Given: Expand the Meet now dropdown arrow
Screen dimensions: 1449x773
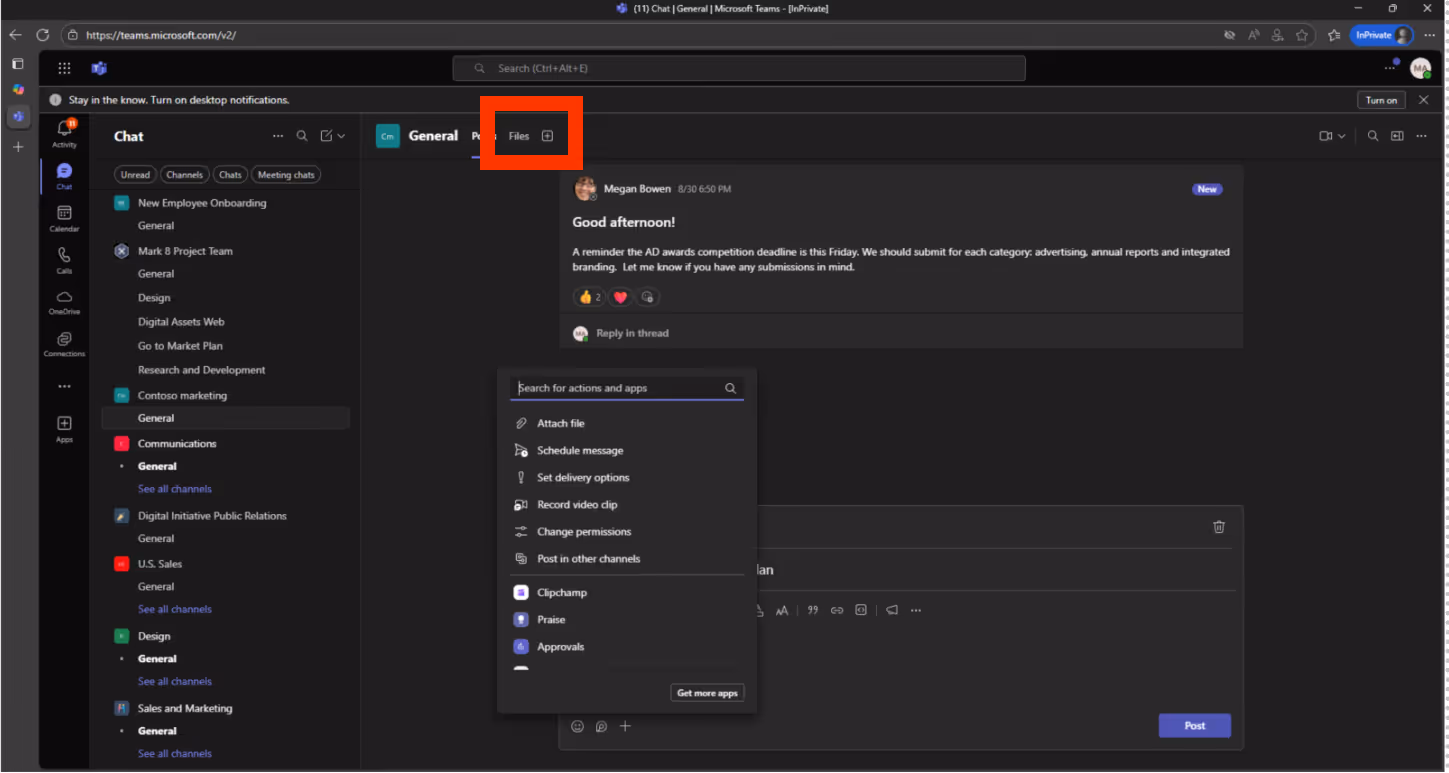Looking at the screenshot, I should pos(1342,136).
